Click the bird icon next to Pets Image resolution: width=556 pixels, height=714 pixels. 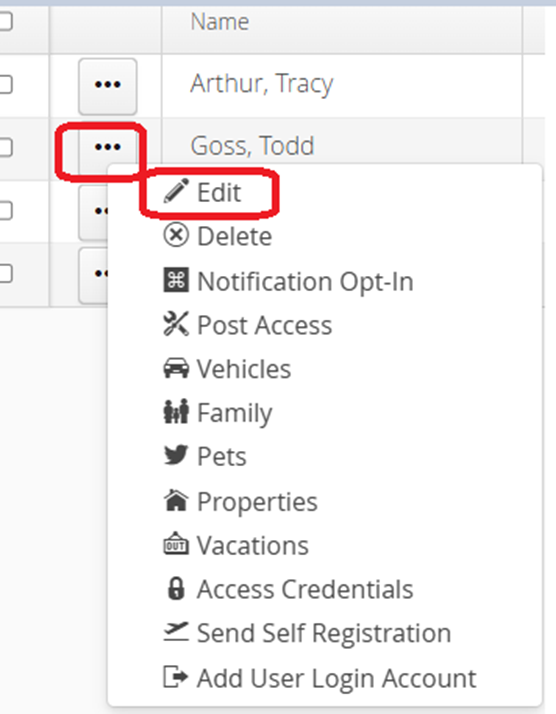[176, 455]
